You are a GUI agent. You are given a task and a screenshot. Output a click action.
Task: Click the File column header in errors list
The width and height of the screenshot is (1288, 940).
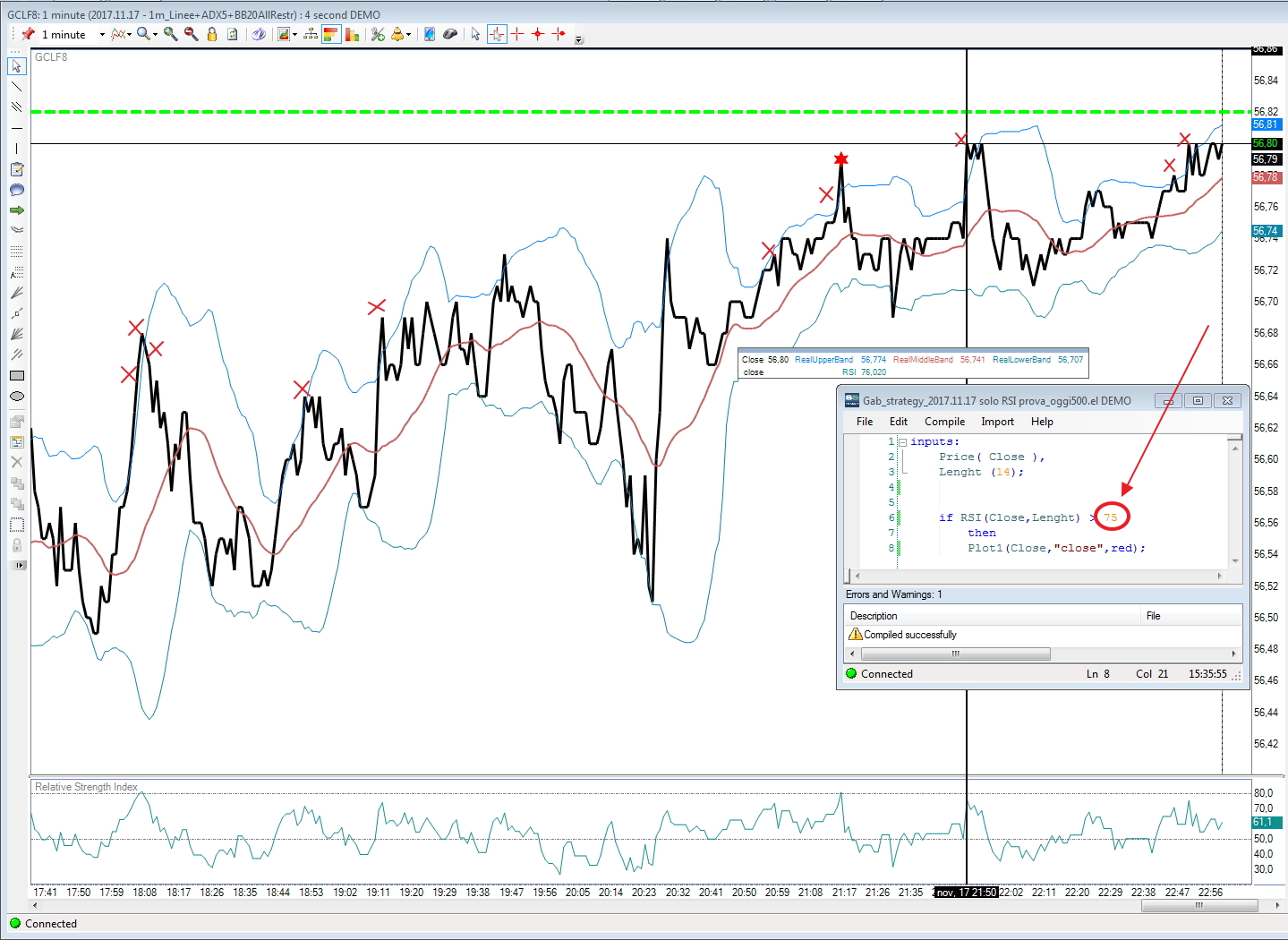click(x=1192, y=616)
